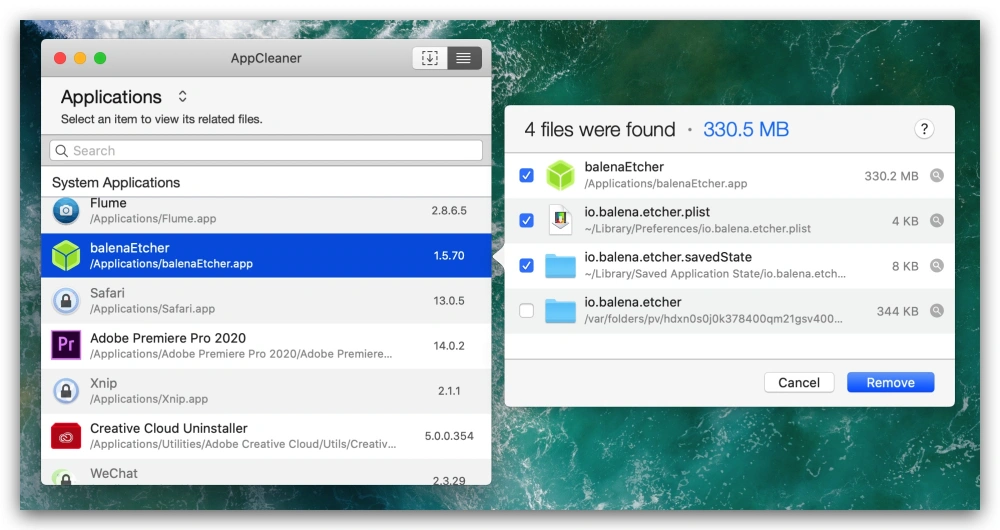Select Creative Cloud Uninstaller row
Image resolution: width=1000 pixels, height=530 pixels.
[266, 436]
